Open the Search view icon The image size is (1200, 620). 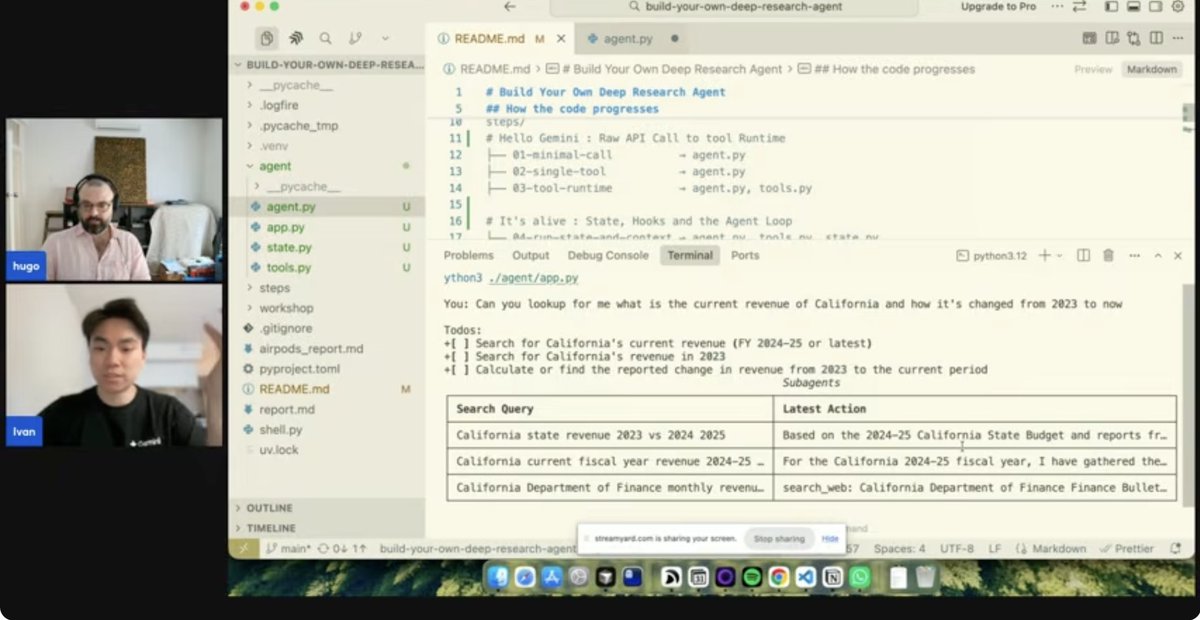click(325, 38)
